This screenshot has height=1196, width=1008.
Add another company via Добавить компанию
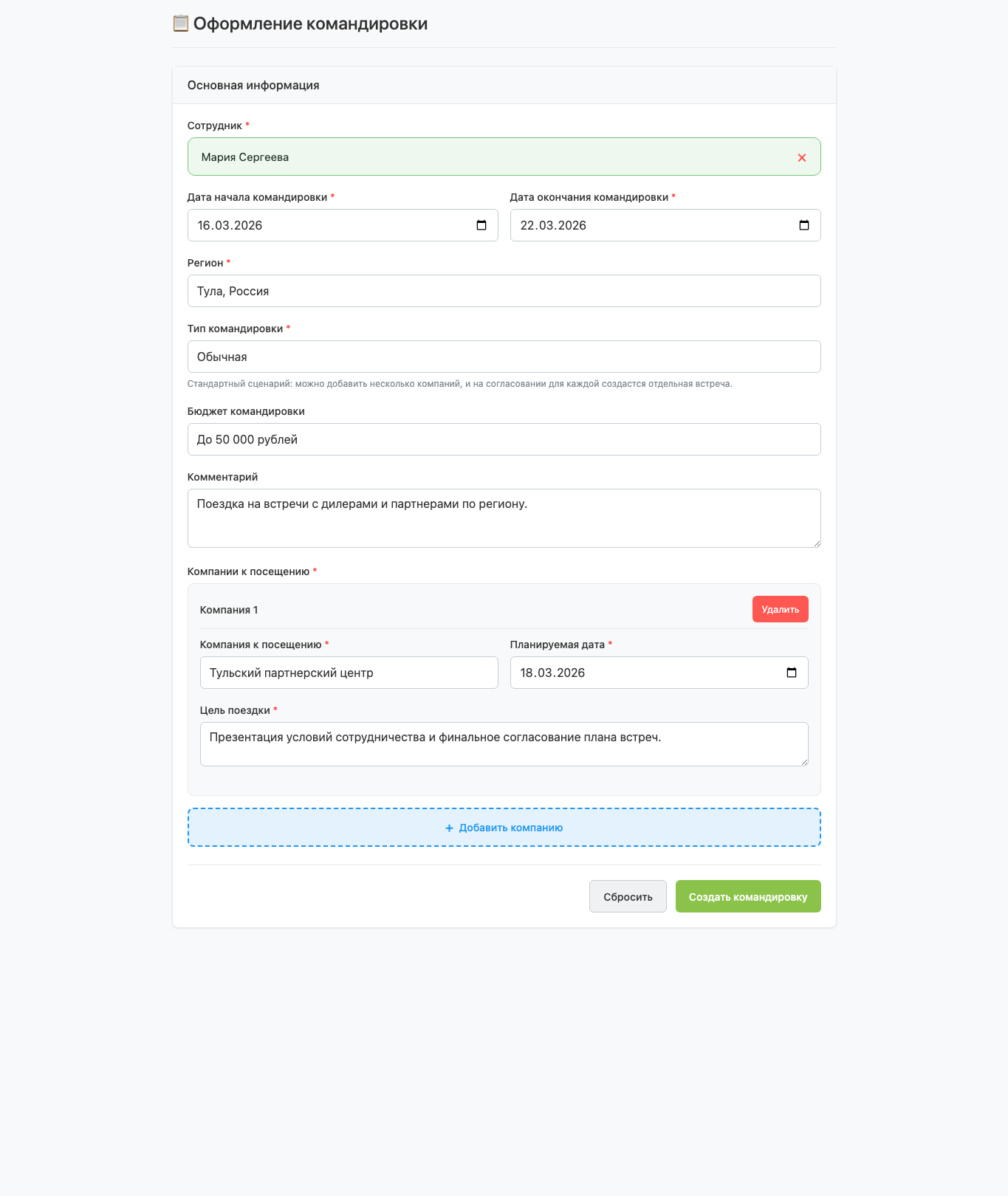coord(510,828)
